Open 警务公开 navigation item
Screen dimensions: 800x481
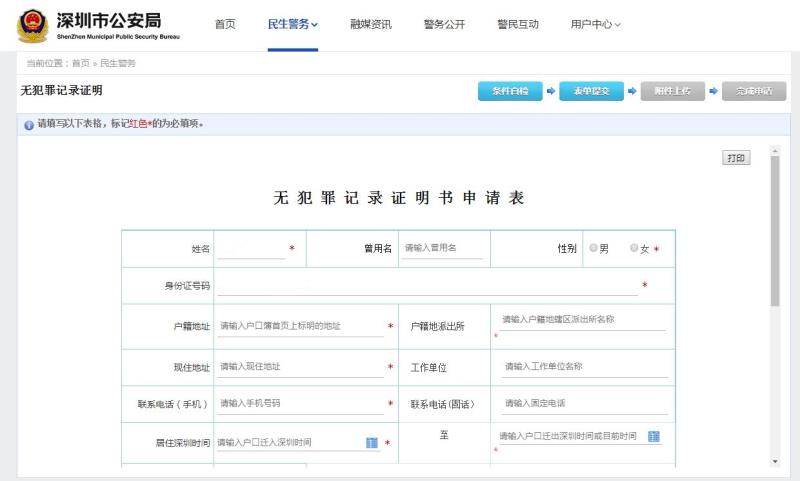tap(444, 24)
